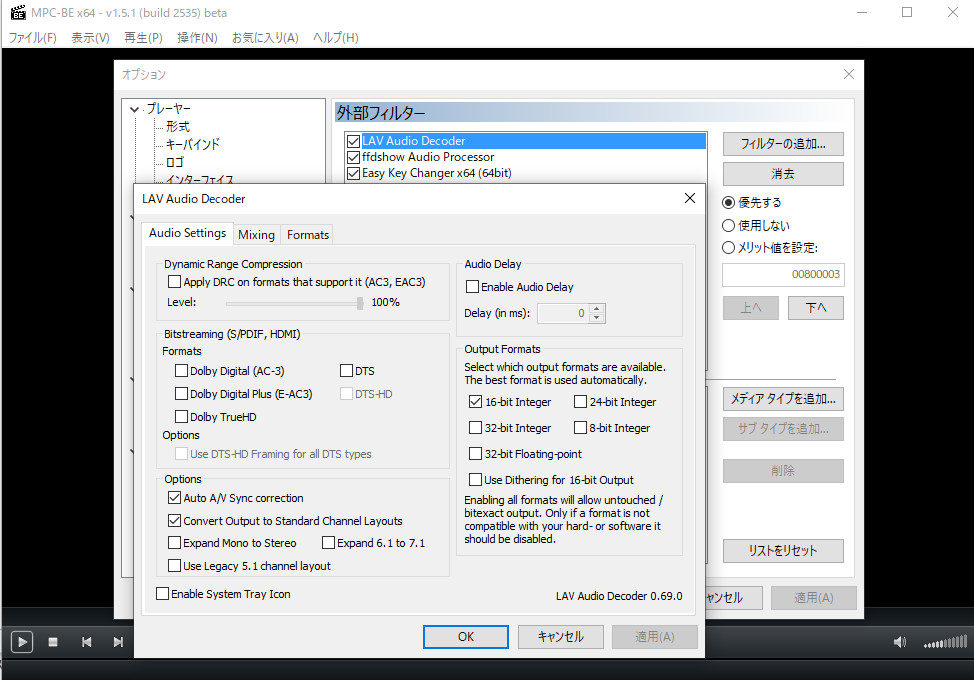Increase audio delay with the up stepper arrow

click(596, 309)
